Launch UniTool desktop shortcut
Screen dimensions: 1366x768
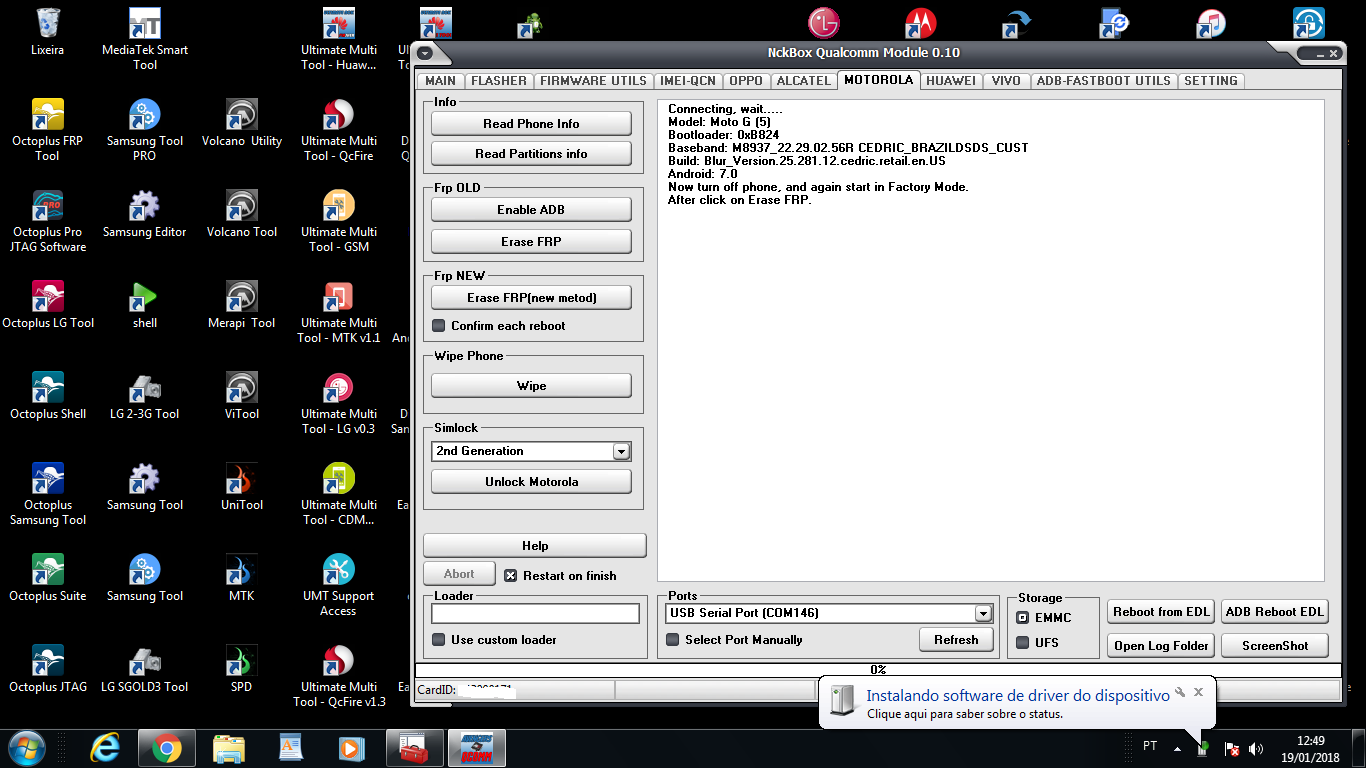(x=241, y=487)
